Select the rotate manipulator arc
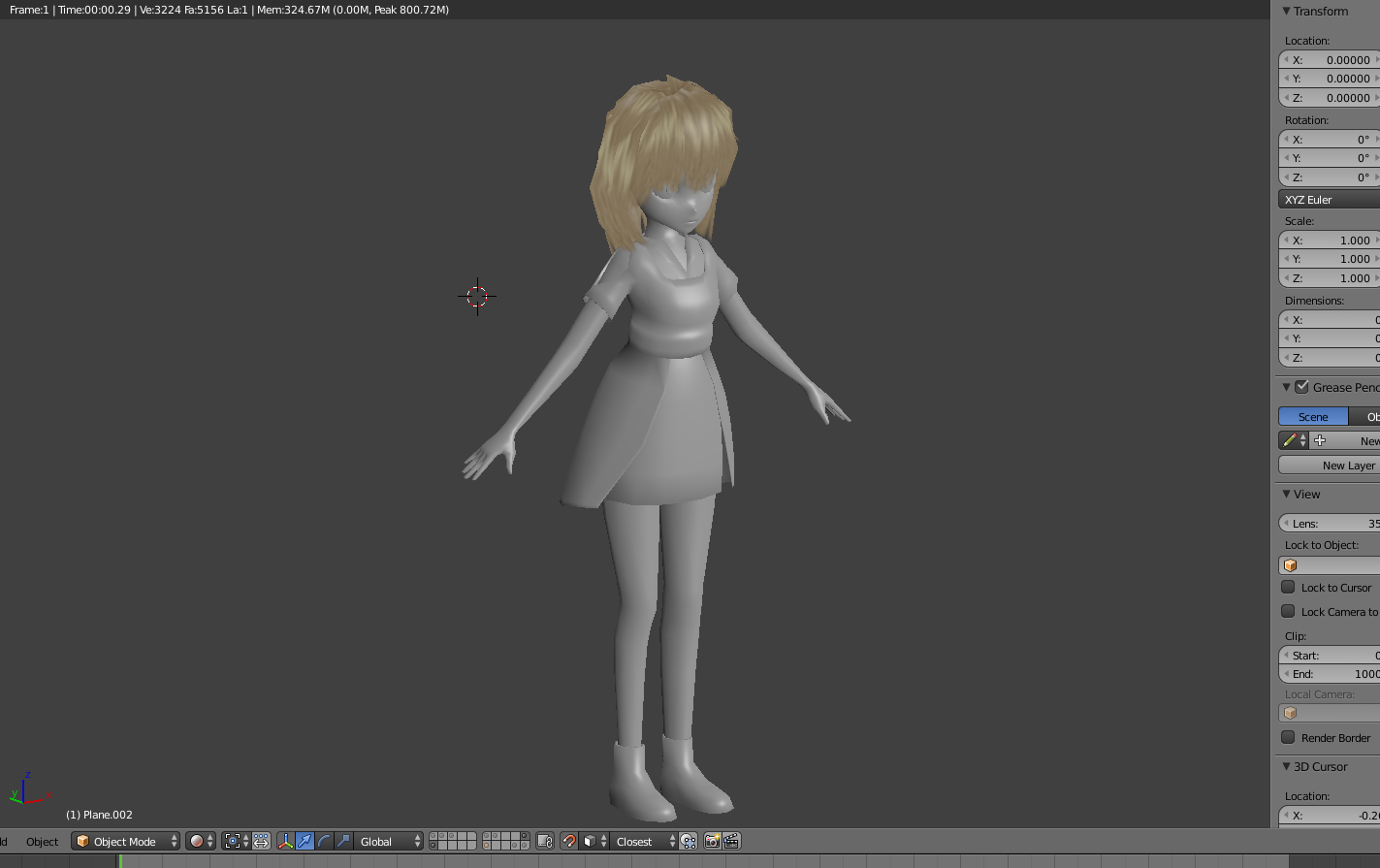Image resolution: width=1380 pixels, height=868 pixels. click(x=324, y=841)
